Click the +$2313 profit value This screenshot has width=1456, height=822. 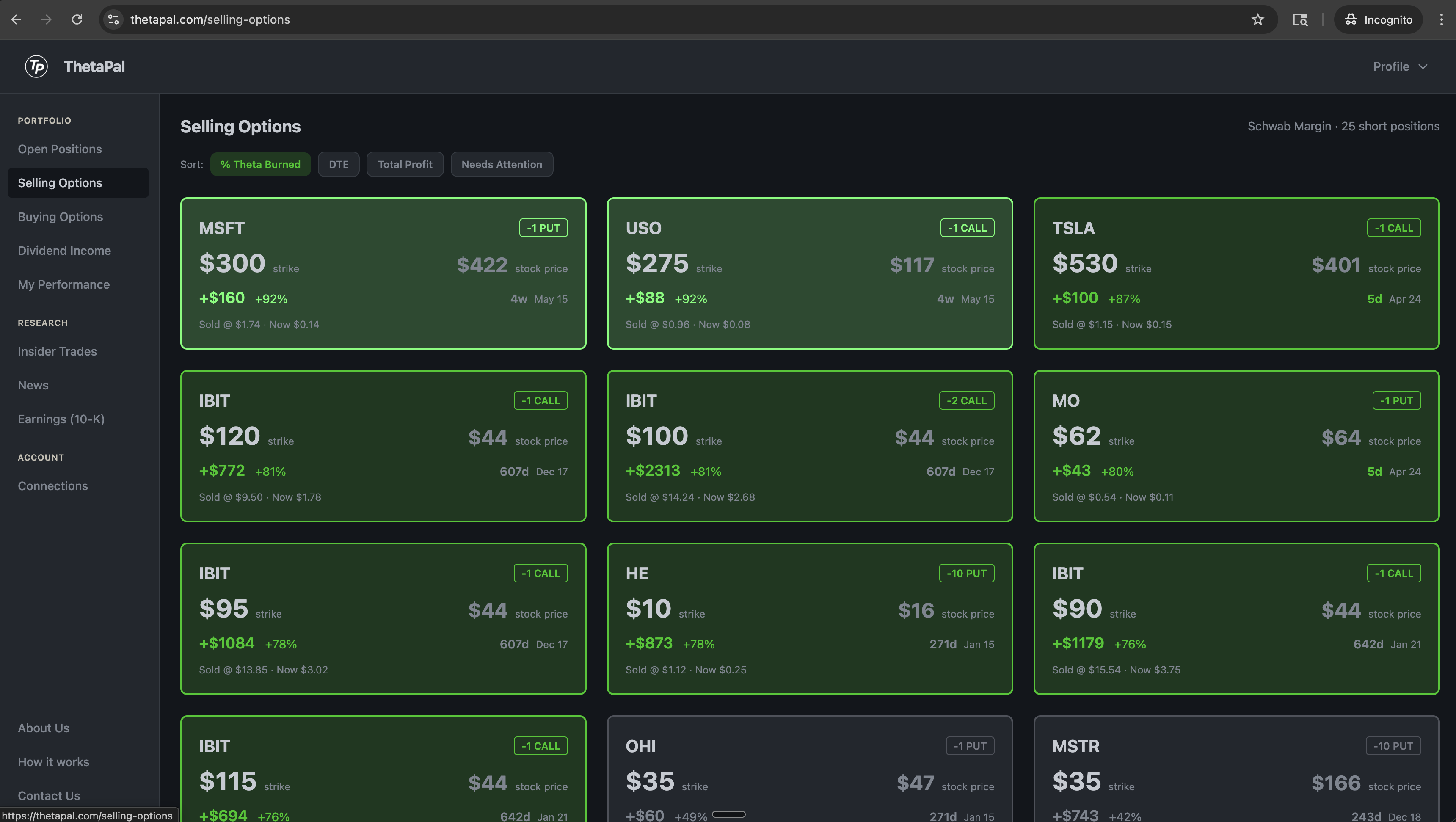click(x=653, y=470)
